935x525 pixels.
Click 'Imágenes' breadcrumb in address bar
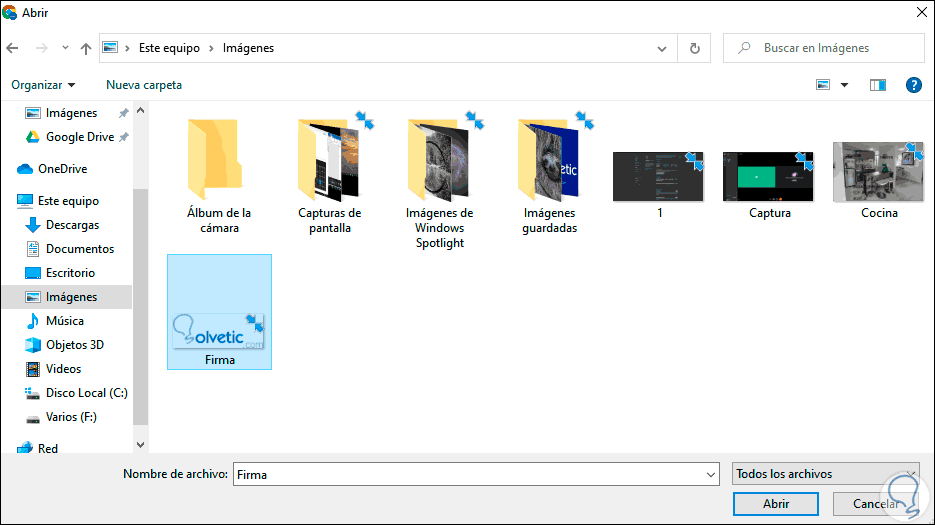point(248,48)
